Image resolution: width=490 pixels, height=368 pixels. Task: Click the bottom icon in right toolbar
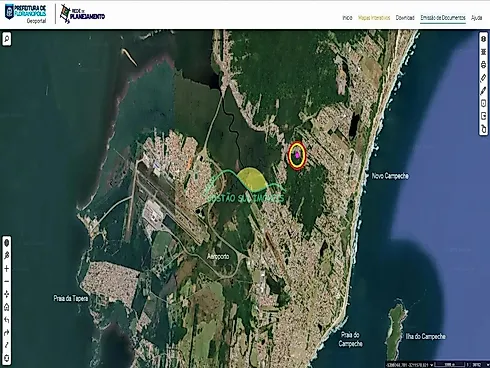483,129
